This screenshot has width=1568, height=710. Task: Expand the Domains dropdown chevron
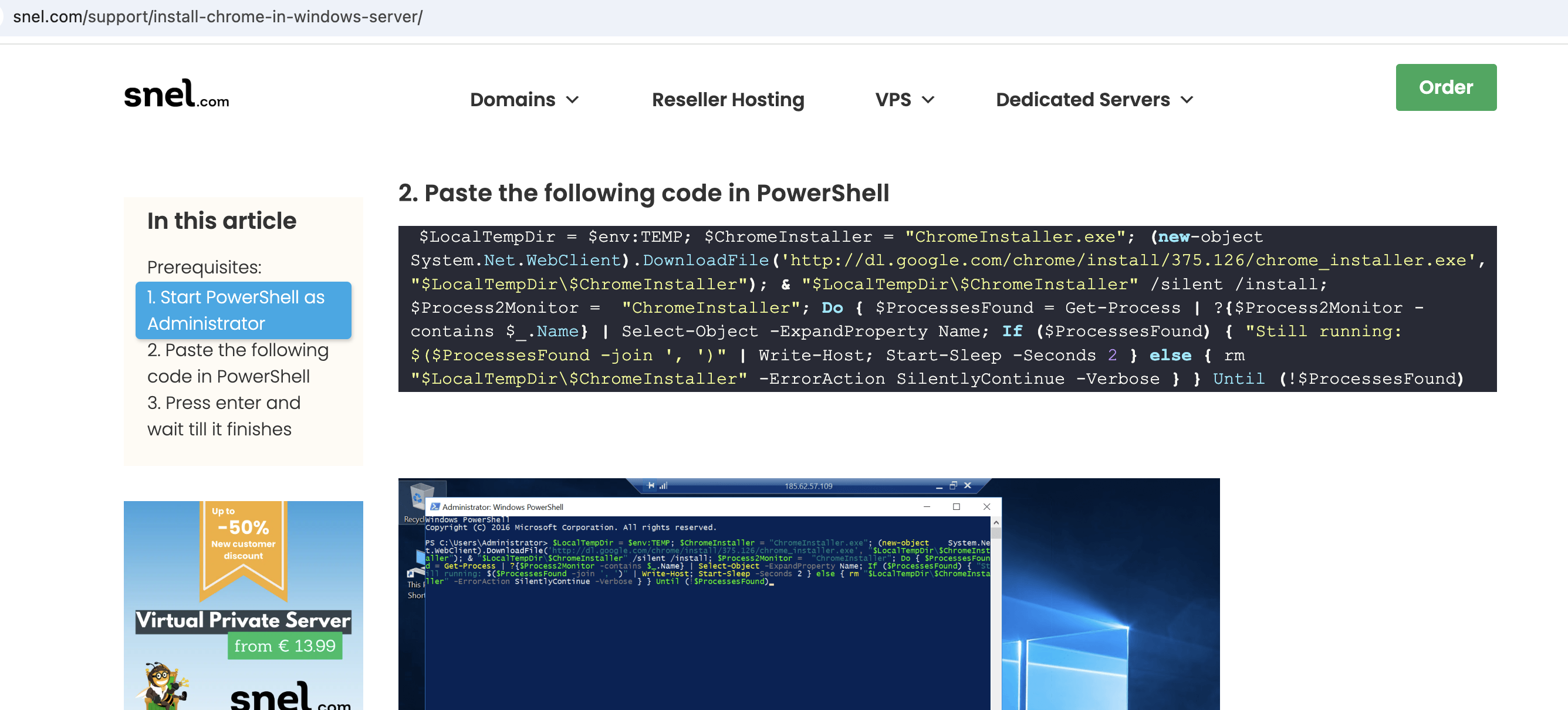coord(572,100)
